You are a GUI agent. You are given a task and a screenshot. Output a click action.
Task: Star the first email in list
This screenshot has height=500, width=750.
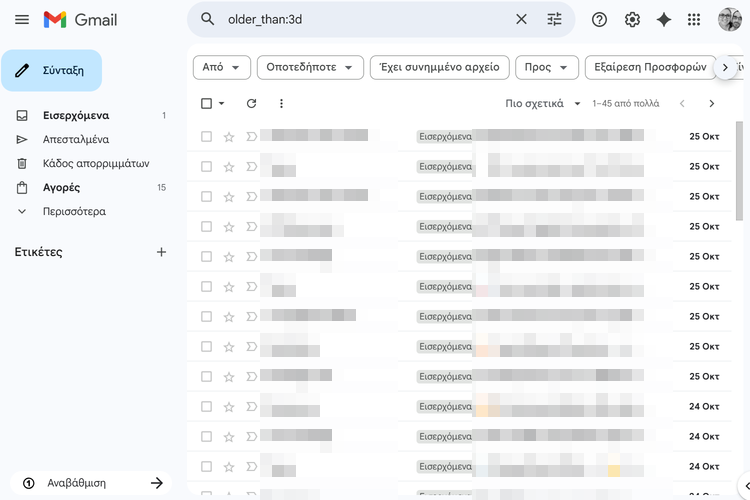coord(229,136)
